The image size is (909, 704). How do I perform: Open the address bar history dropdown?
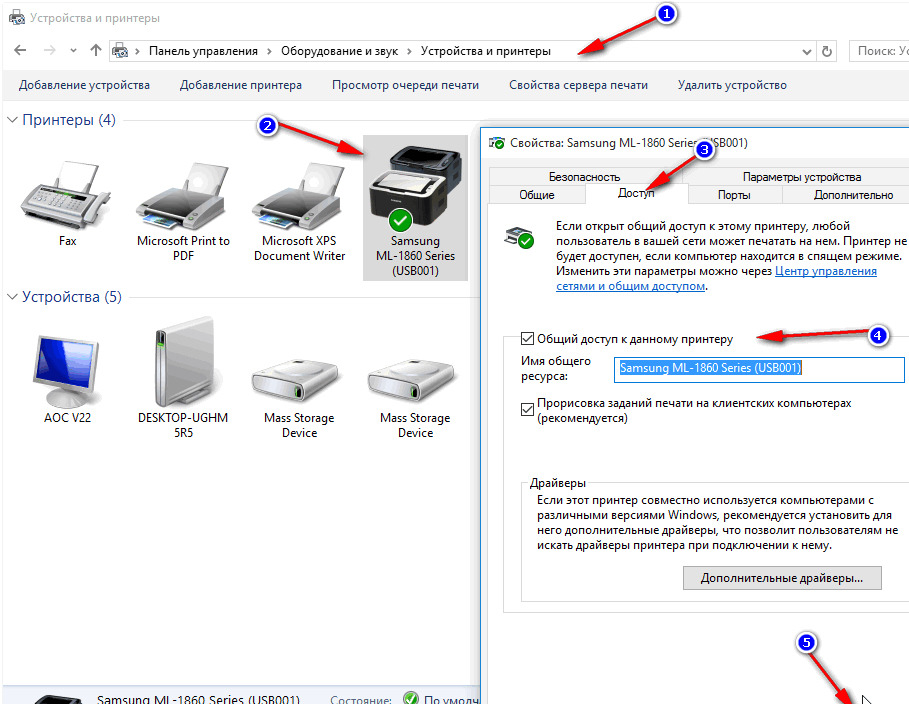point(806,52)
